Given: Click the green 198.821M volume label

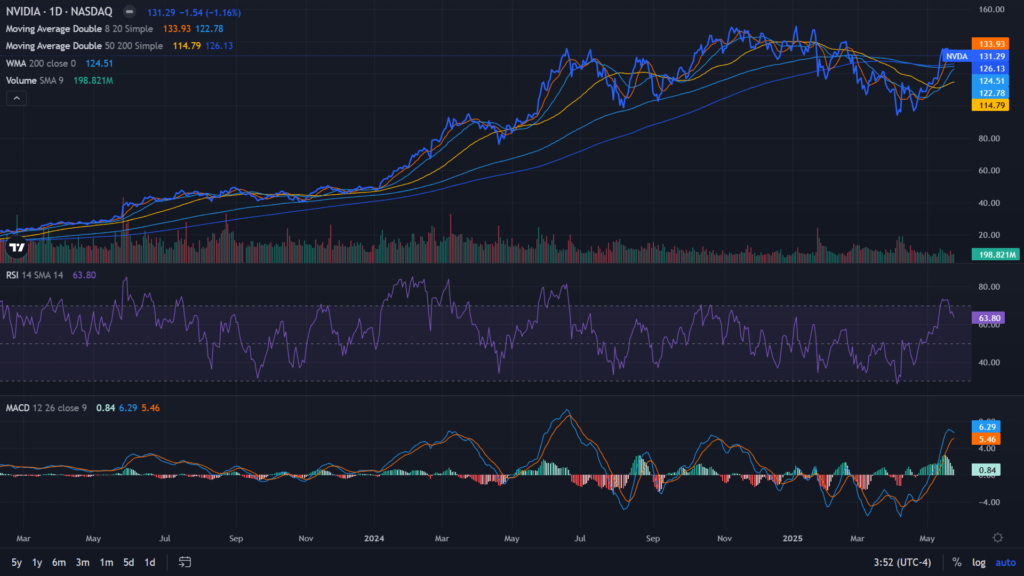Looking at the screenshot, I should (995, 255).
